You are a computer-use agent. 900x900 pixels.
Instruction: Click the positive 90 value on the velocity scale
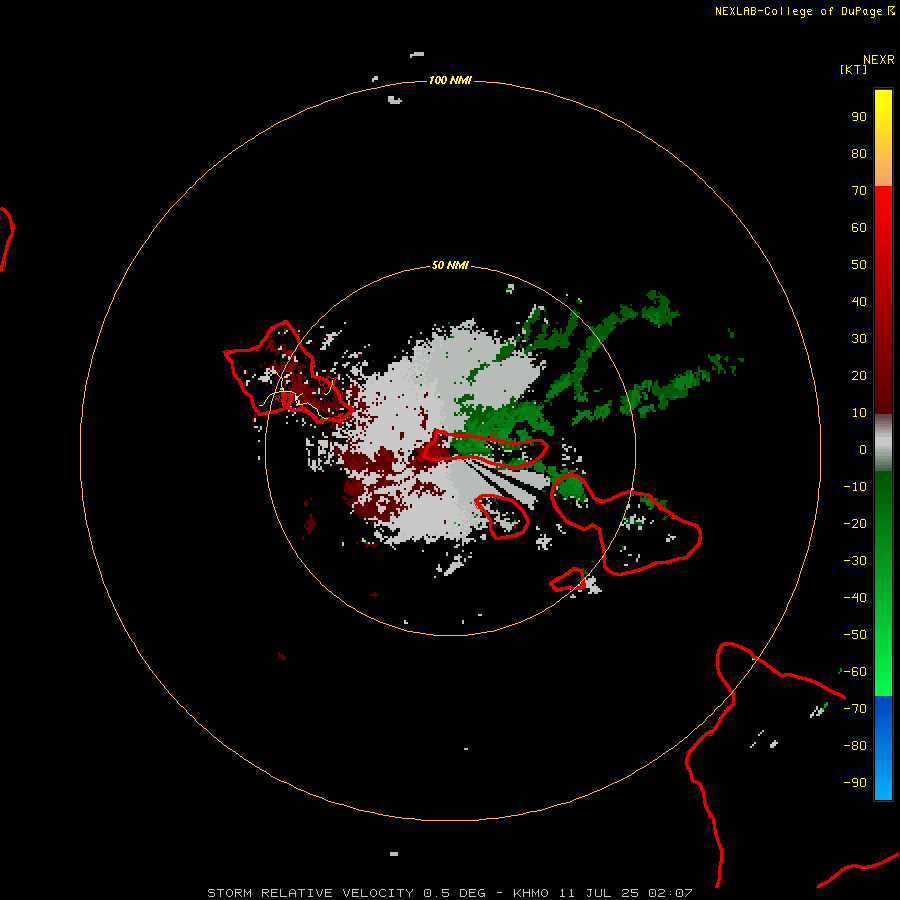[x=859, y=117]
